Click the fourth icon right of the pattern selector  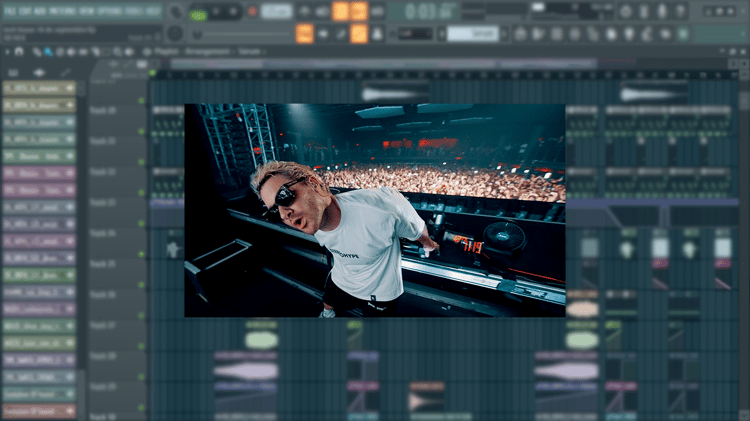[x=575, y=33]
